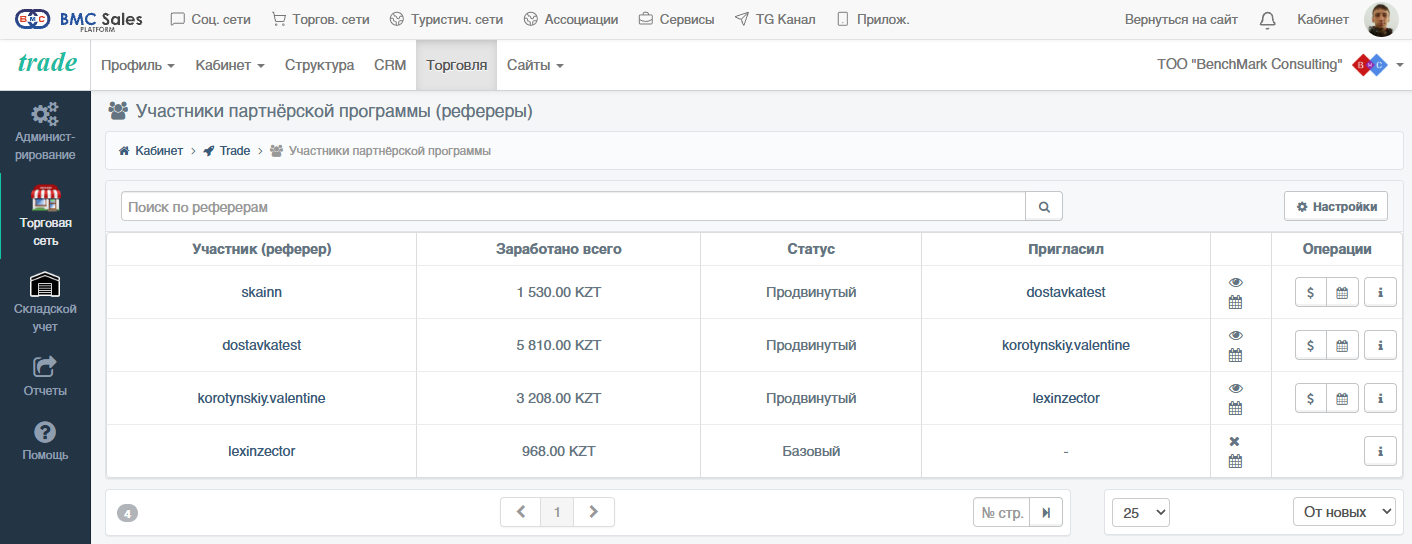Click the dollar button for korotynskiy.valentine
This screenshot has height=544, width=1412.
click(x=1311, y=398)
